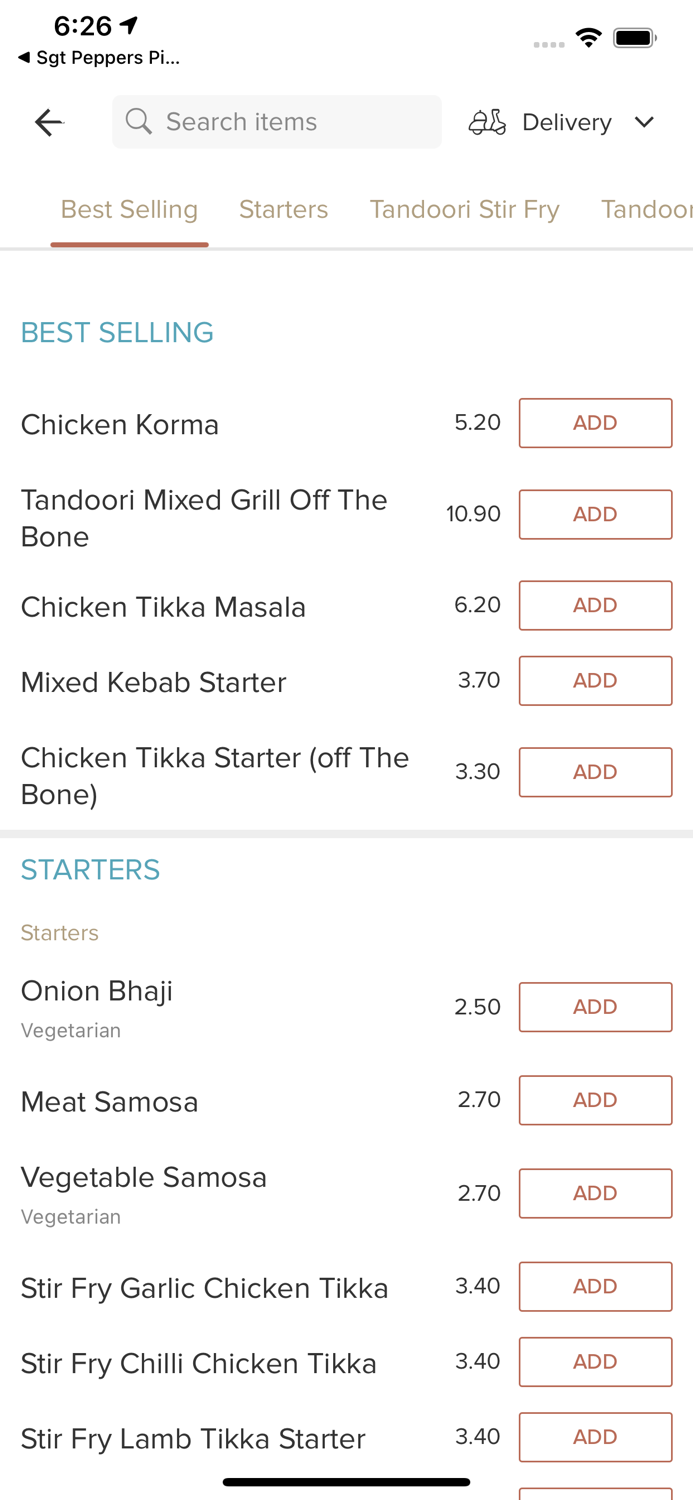The width and height of the screenshot is (693, 1500).
Task: Tap the Wi-Fi icon in status bar
Action: click(x=588, y=37)
